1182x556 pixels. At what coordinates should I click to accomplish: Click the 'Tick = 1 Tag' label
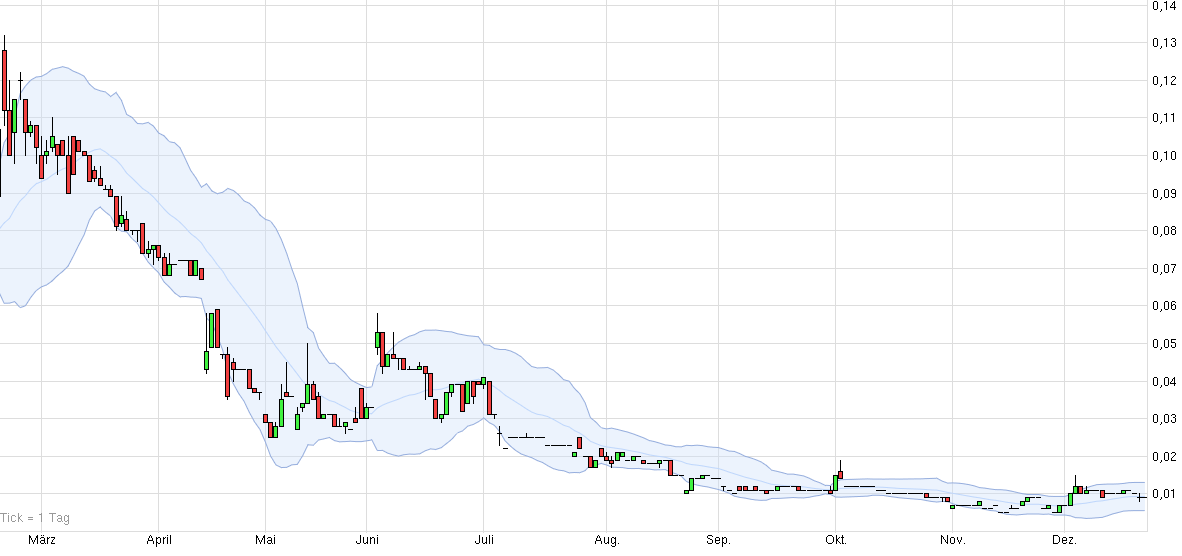pyautogui.click(x=35, y=518)
